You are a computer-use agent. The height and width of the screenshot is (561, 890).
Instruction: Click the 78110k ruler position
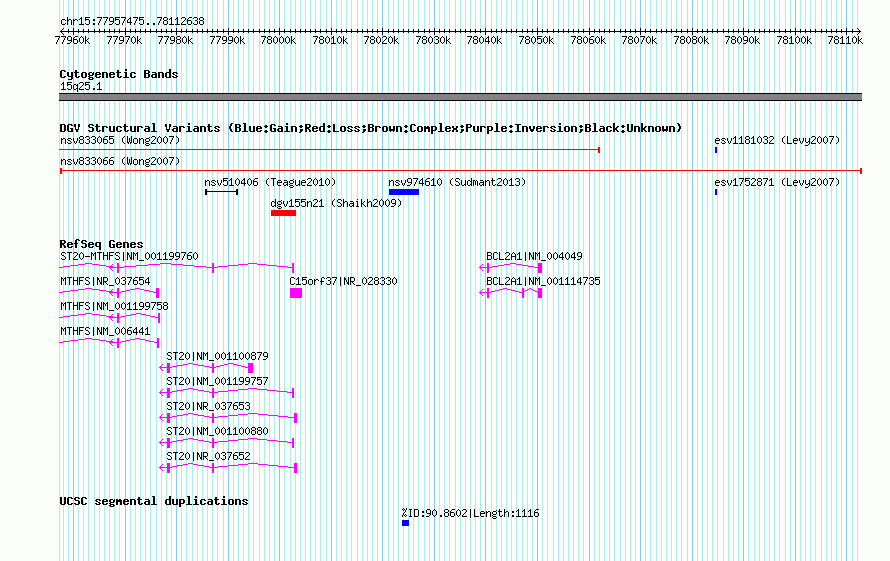pos(845,40)
